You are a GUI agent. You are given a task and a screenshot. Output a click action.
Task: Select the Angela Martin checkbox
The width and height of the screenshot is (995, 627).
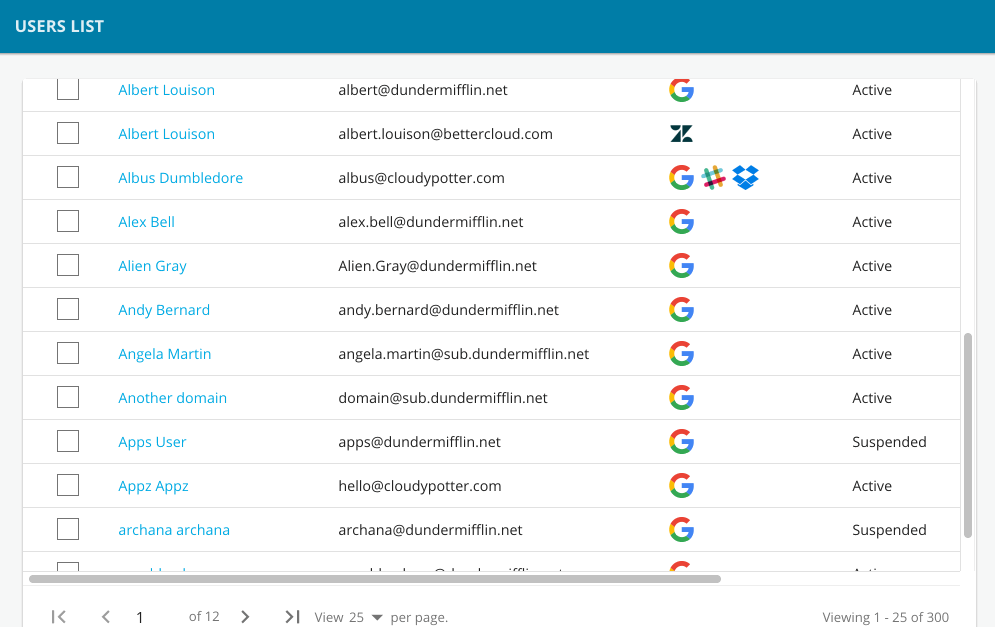[68, 353]
